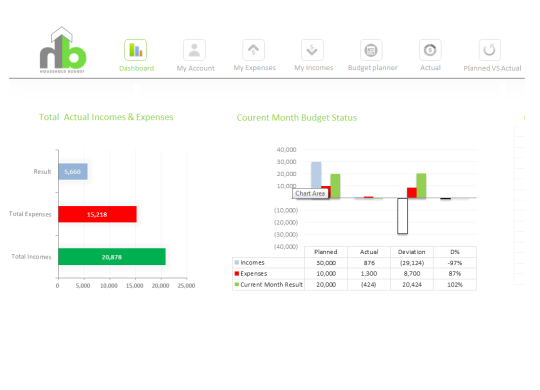The width and height of the screenshot is (540, 390).
Task: Select the green Current Month Result swatch
Action: click(237, 285)
